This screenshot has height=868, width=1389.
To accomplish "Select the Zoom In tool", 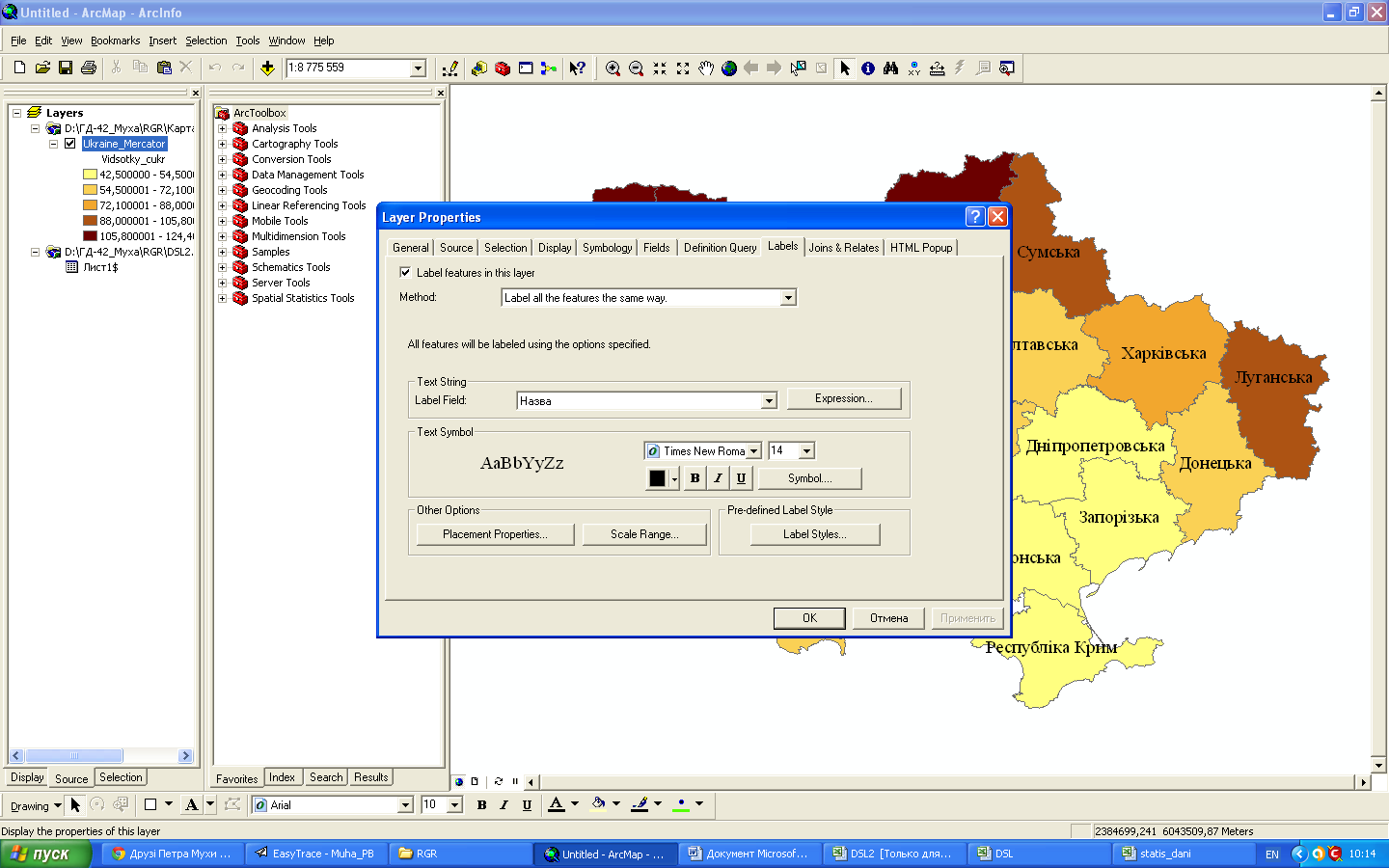I will pos(613,68).
